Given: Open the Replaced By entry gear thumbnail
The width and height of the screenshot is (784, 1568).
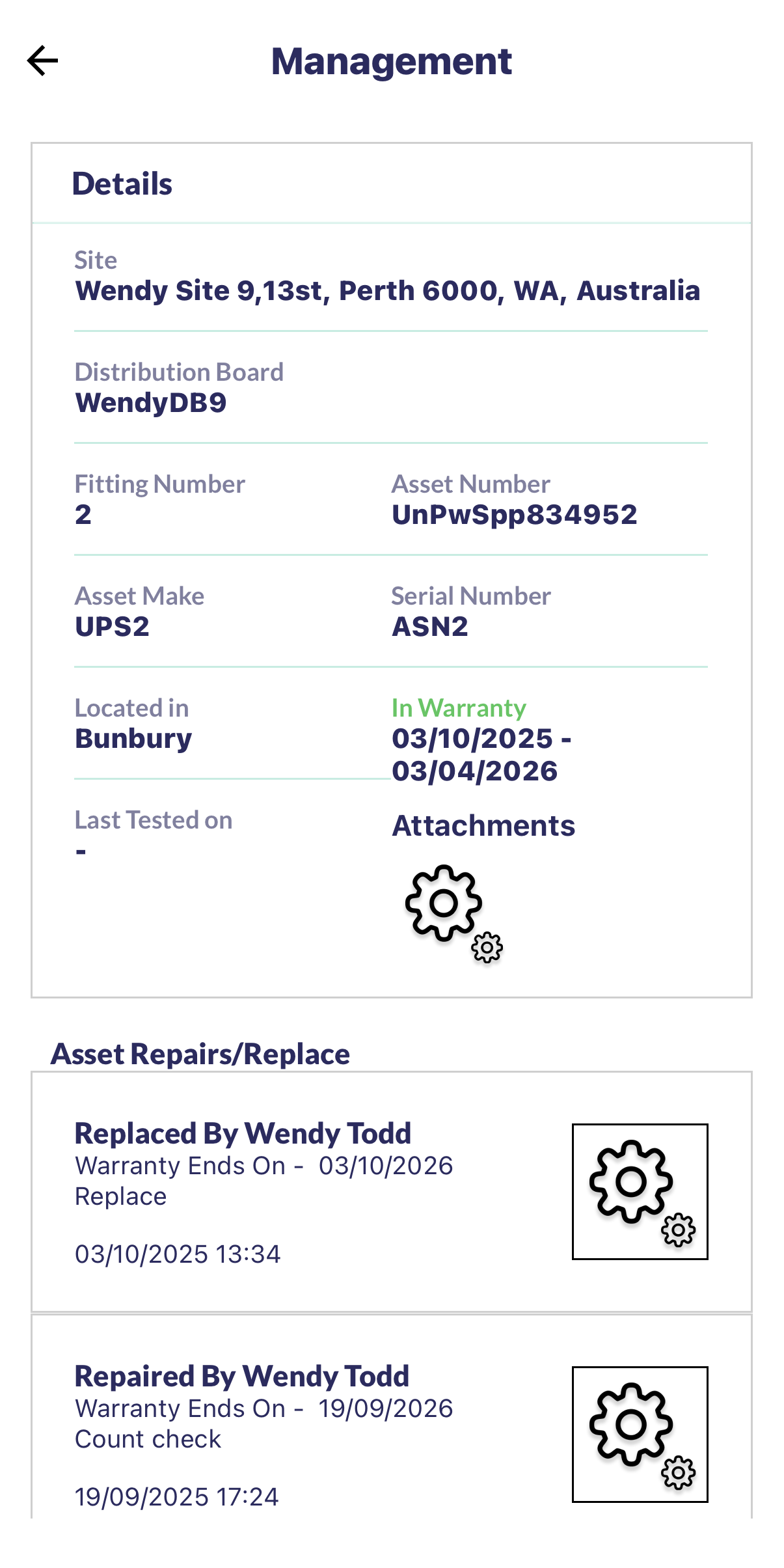Looking at the screenshot, I should pos(640,1191).
